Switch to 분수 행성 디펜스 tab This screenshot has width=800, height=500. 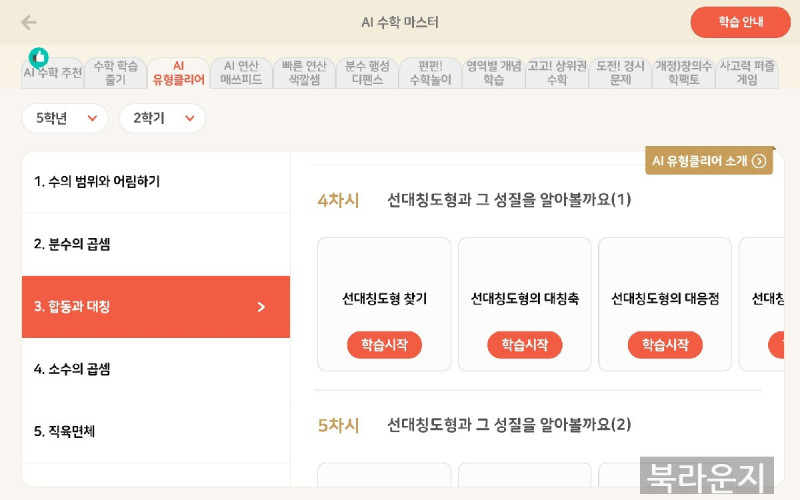(367, 73)
